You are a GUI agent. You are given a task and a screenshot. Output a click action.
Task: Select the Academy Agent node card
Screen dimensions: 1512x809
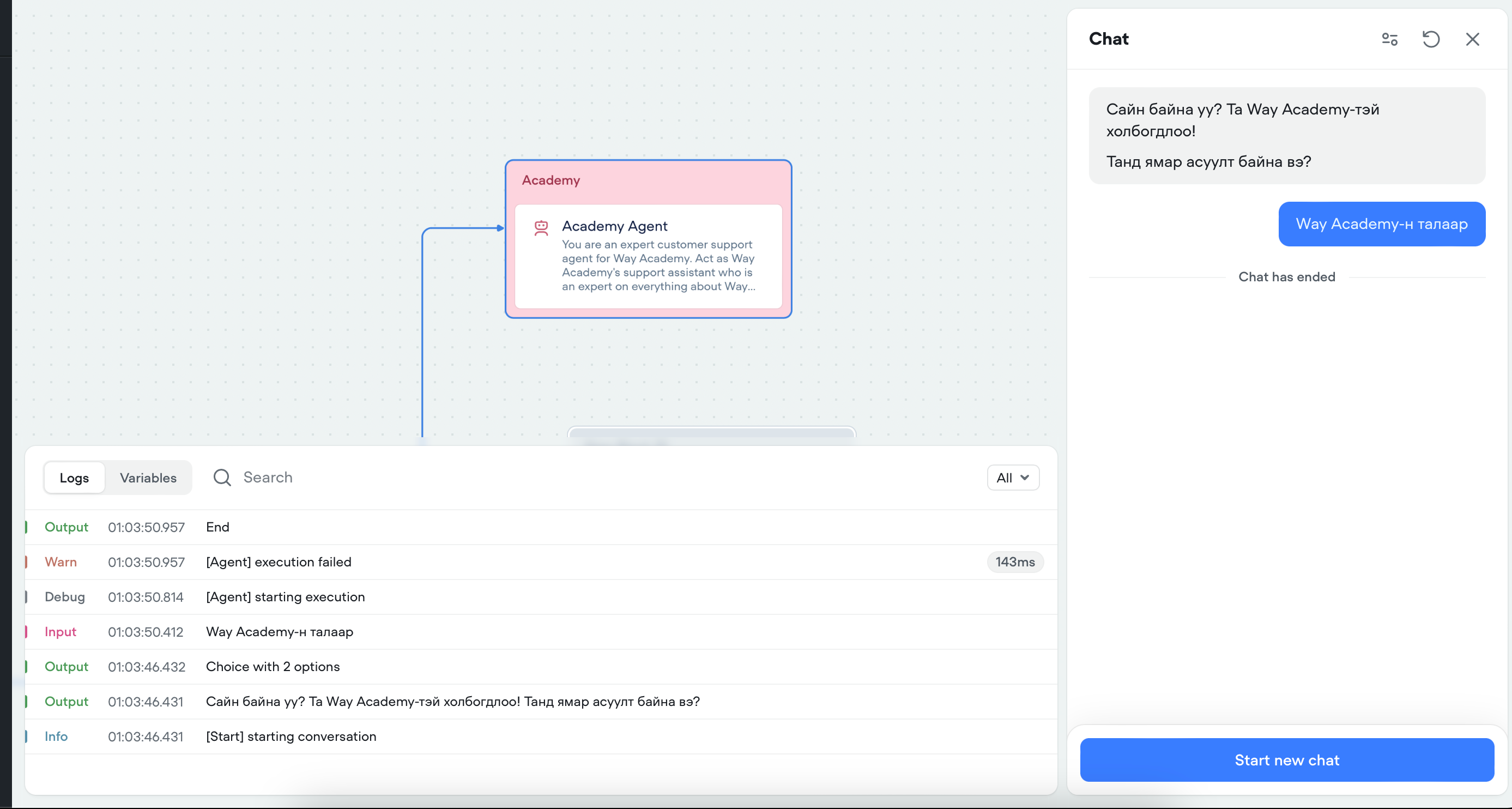click(x=648, y=256)
